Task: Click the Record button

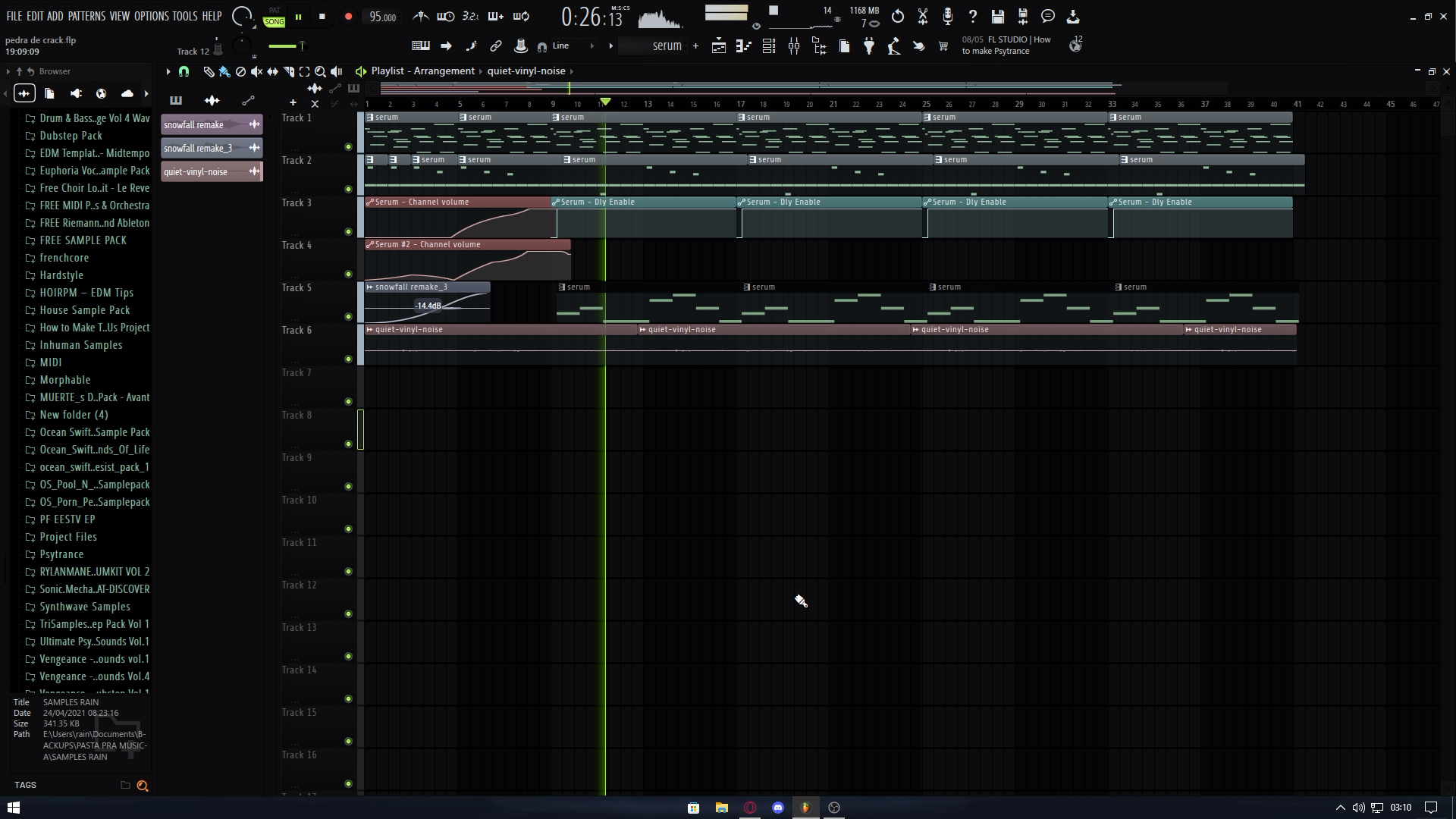Action: click(x=348, y=16)
